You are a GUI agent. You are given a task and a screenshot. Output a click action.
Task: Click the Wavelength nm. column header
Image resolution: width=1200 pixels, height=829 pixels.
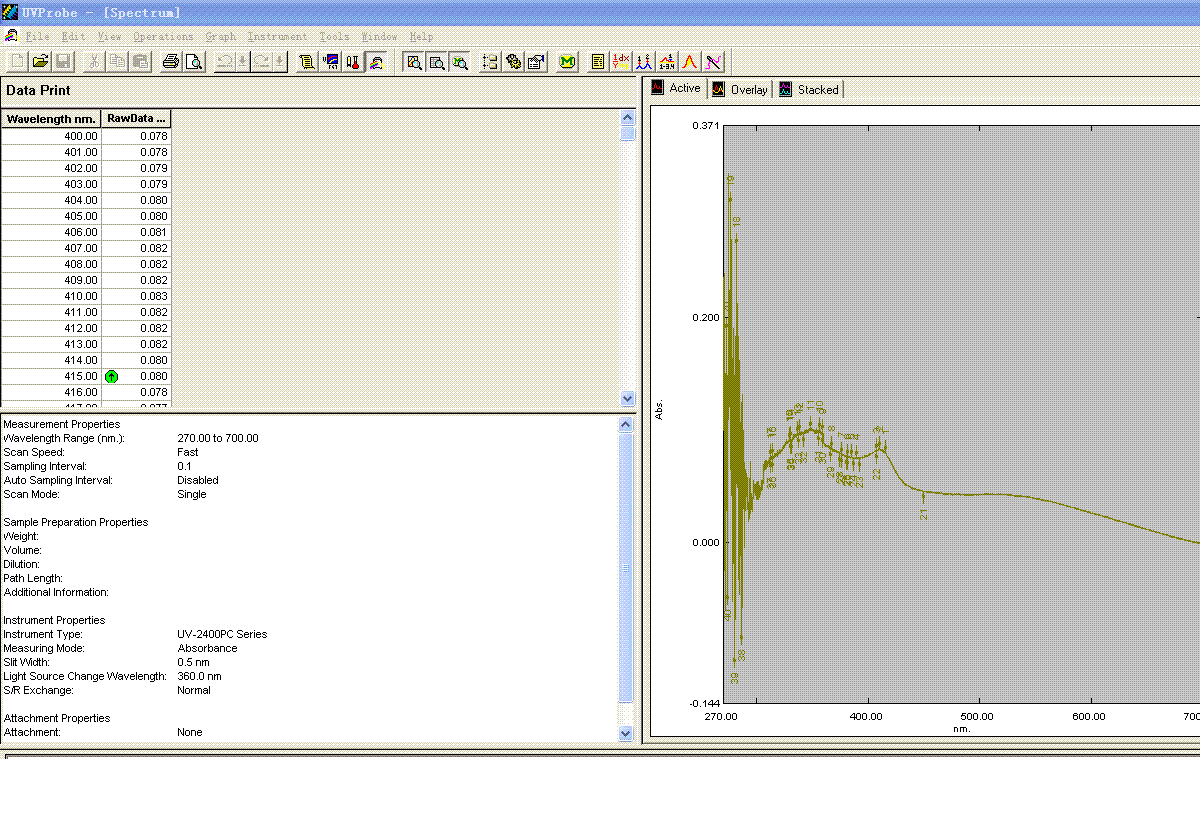[51, 119]
